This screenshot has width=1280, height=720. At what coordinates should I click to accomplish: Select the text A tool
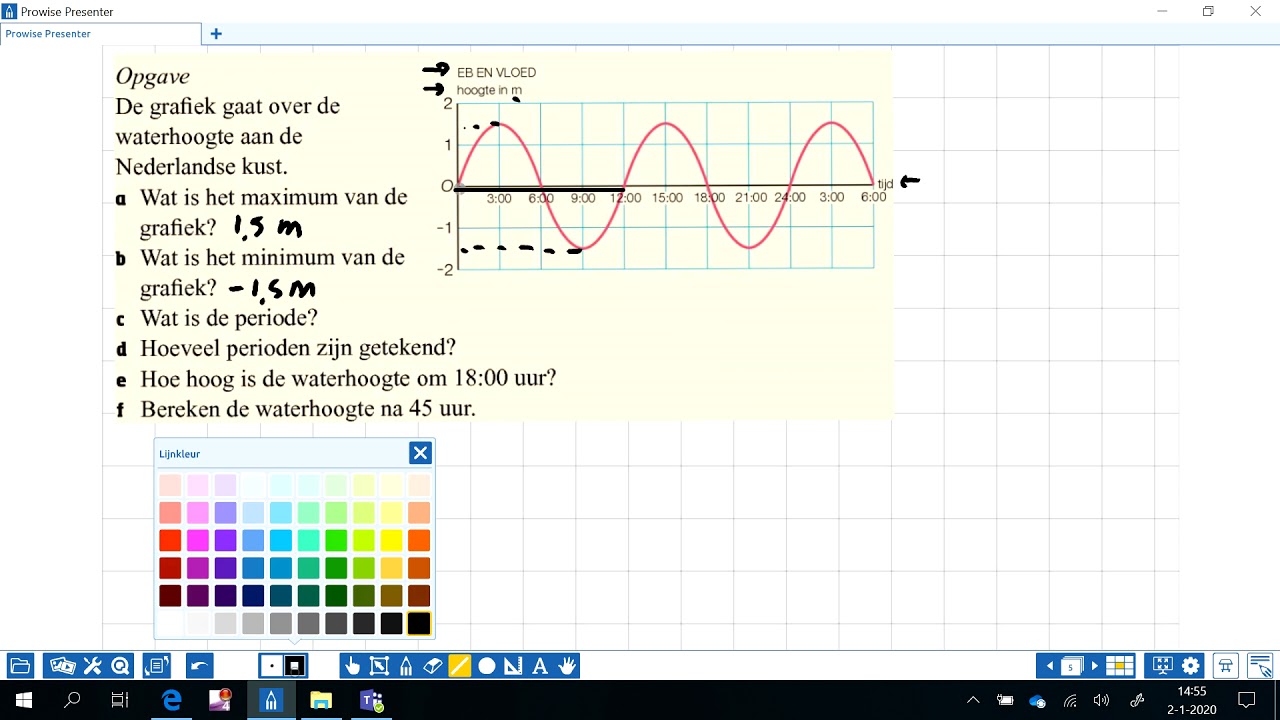point(541,666)
